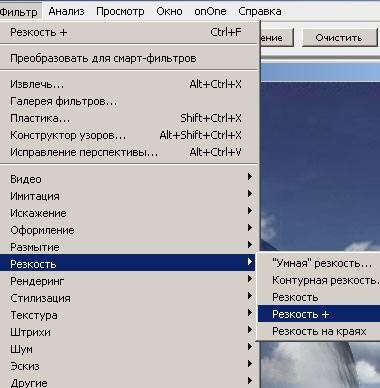Apply plain Резкость from submenu
This screenshot has height=388, width=380.
[319, 297]
